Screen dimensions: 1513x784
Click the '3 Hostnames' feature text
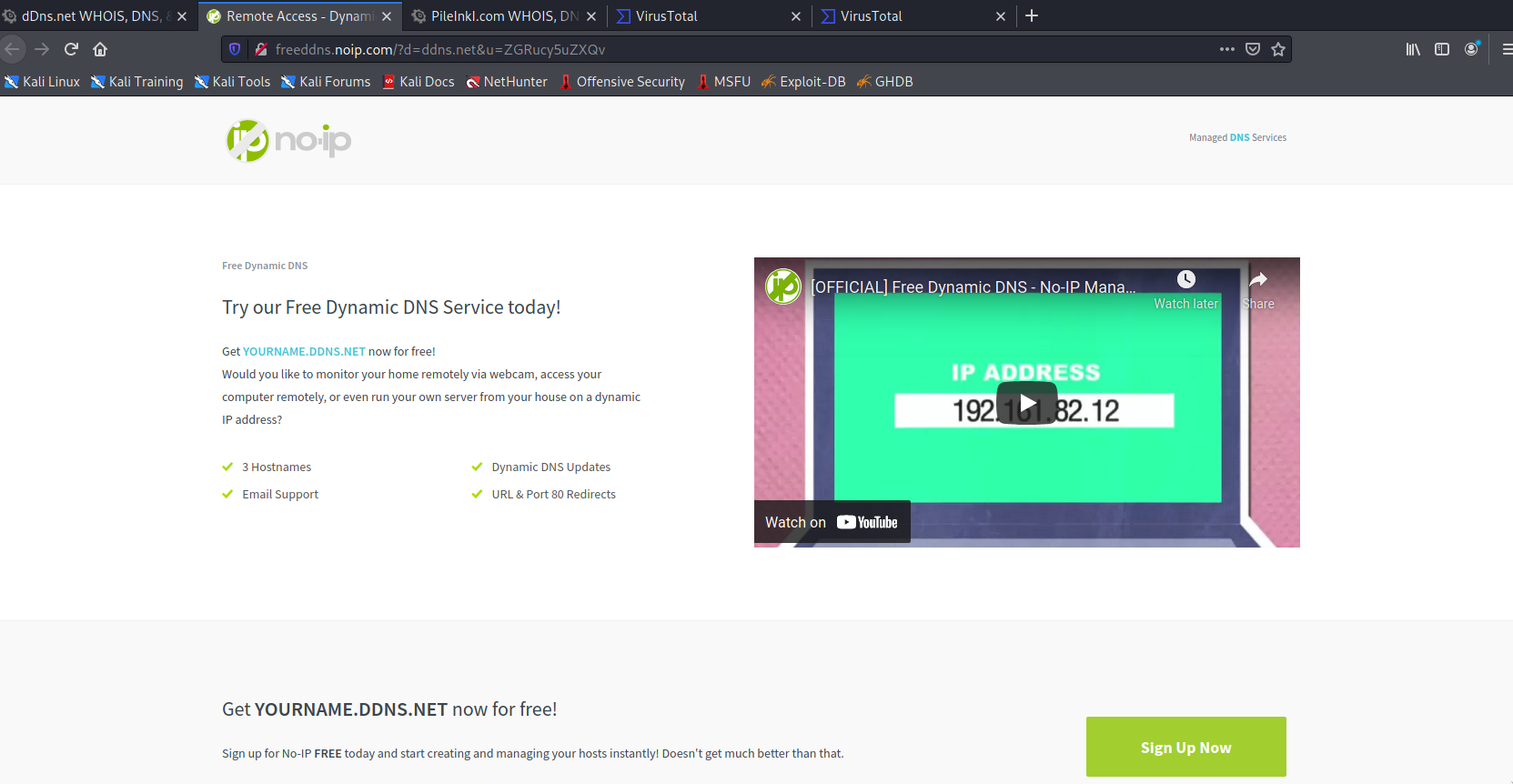[x=277, y=467]
